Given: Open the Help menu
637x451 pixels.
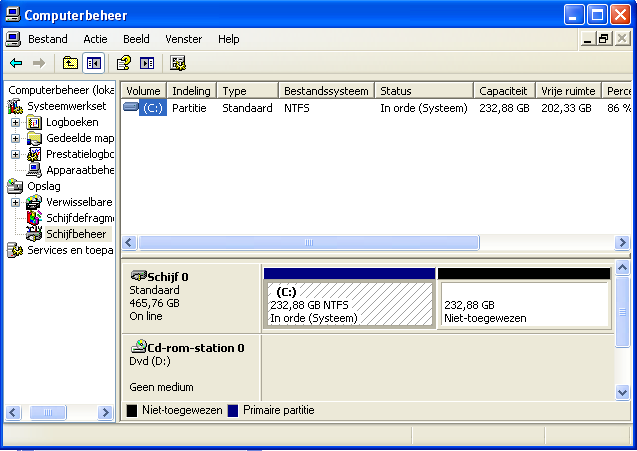Looking at the screenshot, I should click(229, 39).
